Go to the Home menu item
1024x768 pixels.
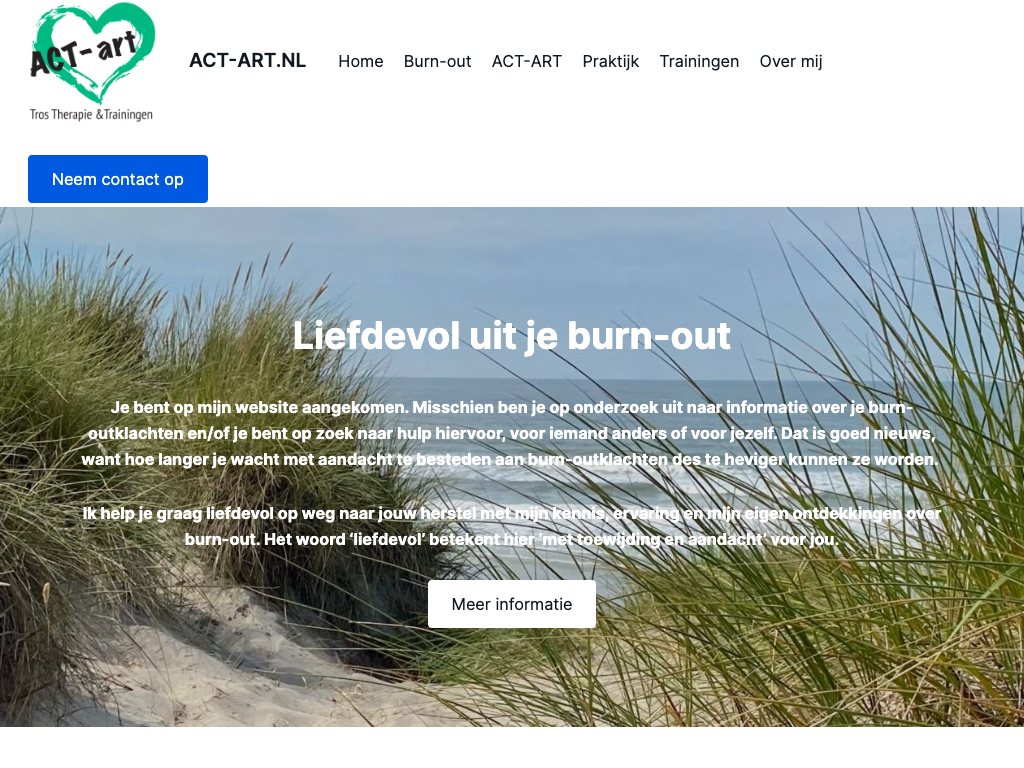360,61
